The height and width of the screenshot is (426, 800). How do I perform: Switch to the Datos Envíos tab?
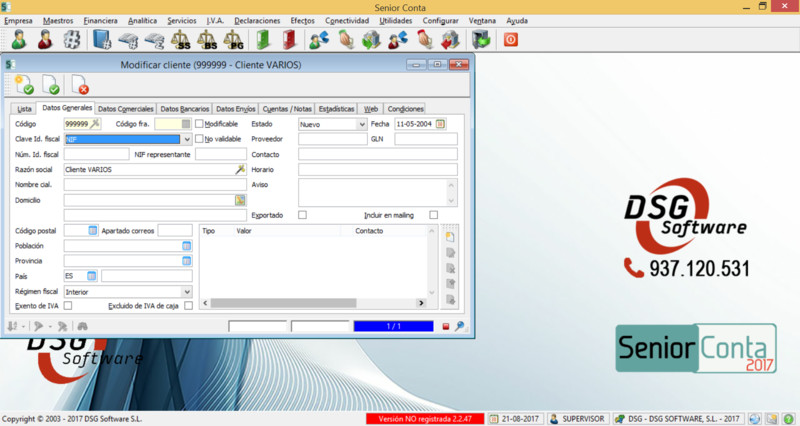(236, 109)
